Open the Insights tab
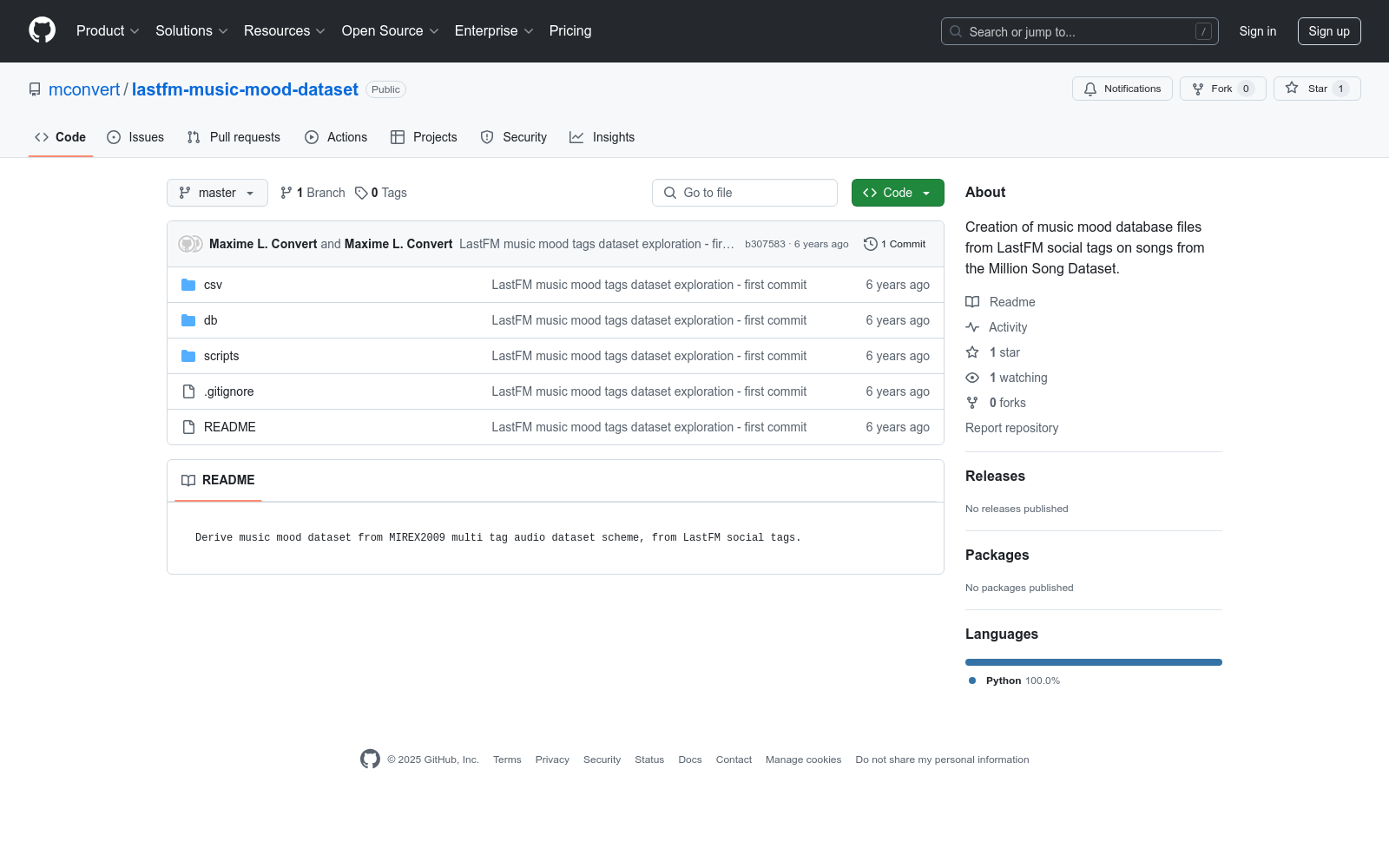Viewport: 1389px width, 868px height. (602, 137)
